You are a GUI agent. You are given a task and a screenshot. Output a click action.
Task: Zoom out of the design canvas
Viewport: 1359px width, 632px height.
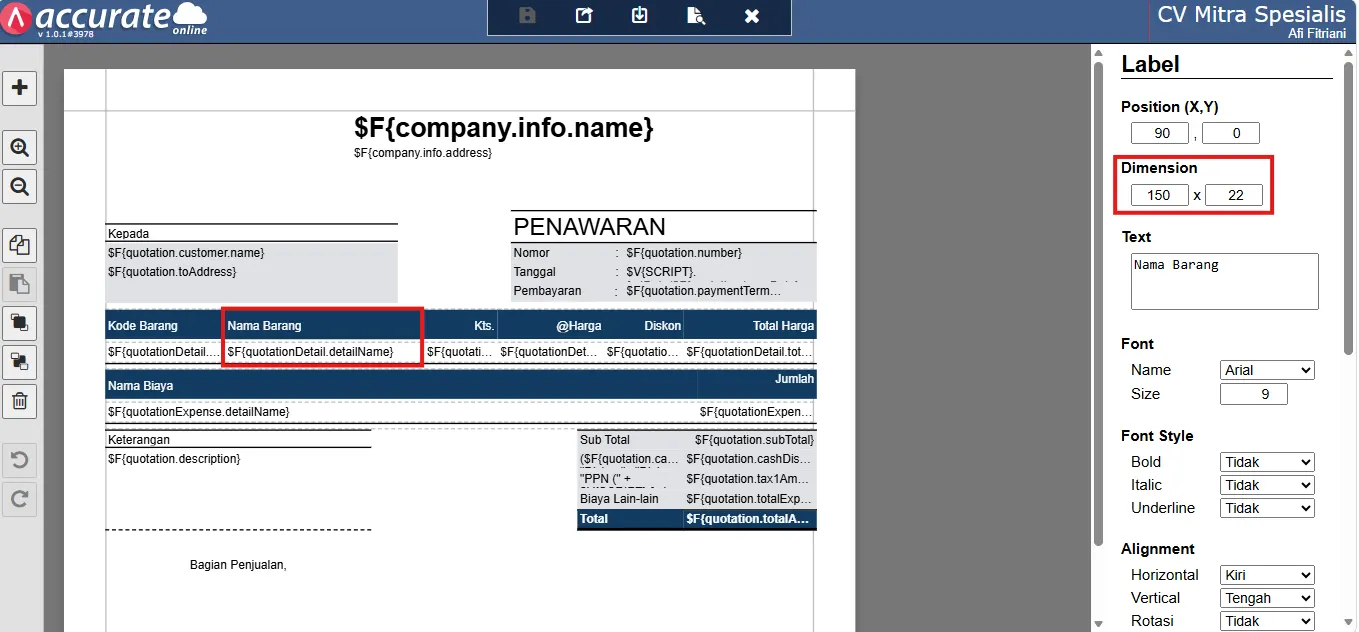point(19,186)
